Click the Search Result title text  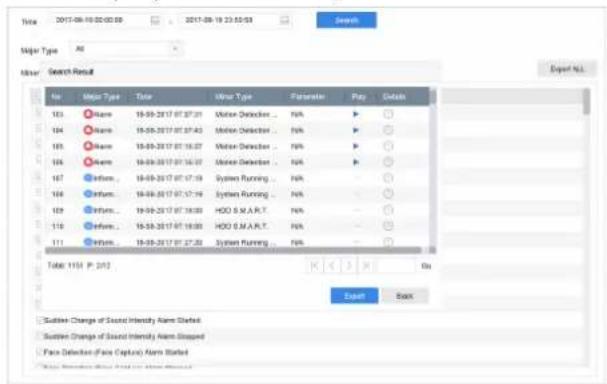(x=71, y=72)
